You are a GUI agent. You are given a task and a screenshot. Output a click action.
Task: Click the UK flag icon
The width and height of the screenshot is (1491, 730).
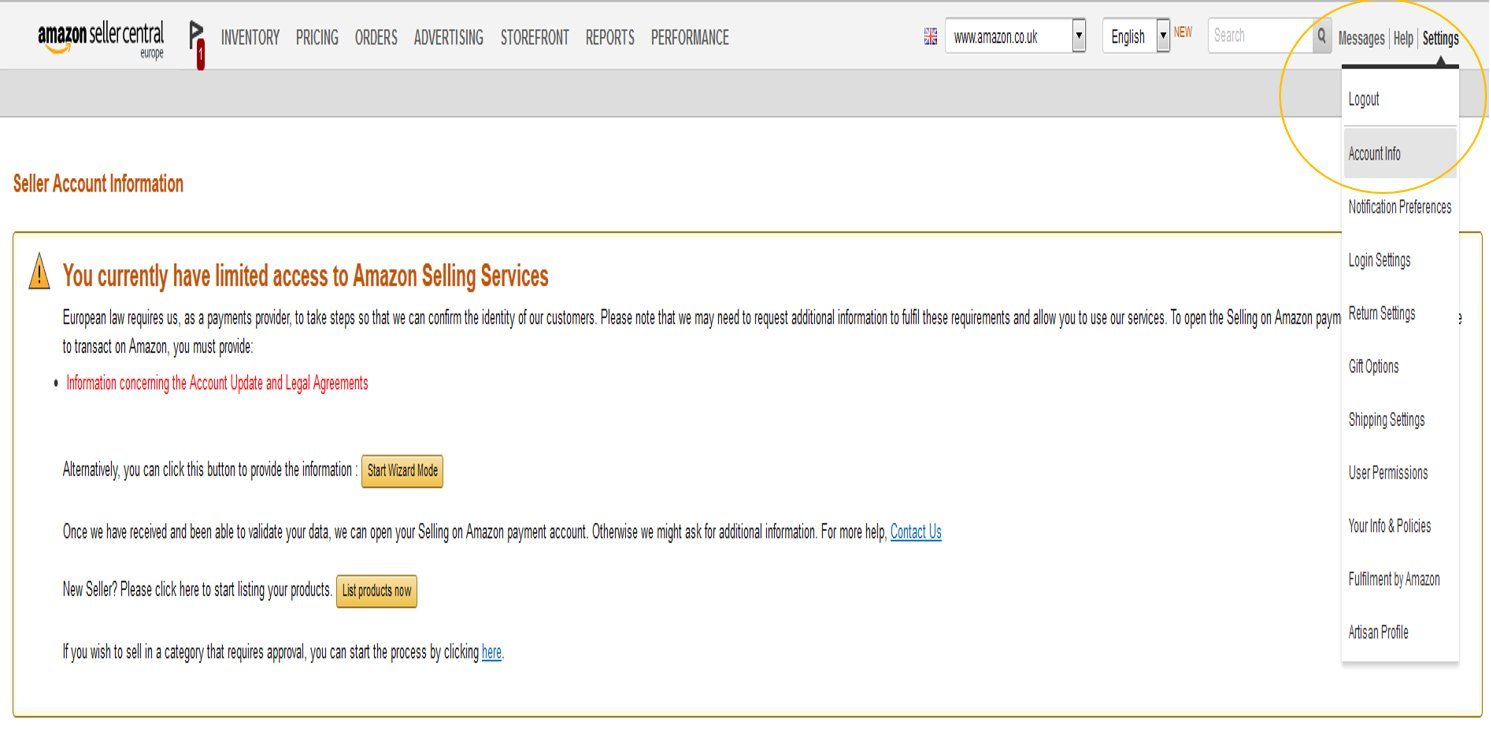[x=930, y=37]
